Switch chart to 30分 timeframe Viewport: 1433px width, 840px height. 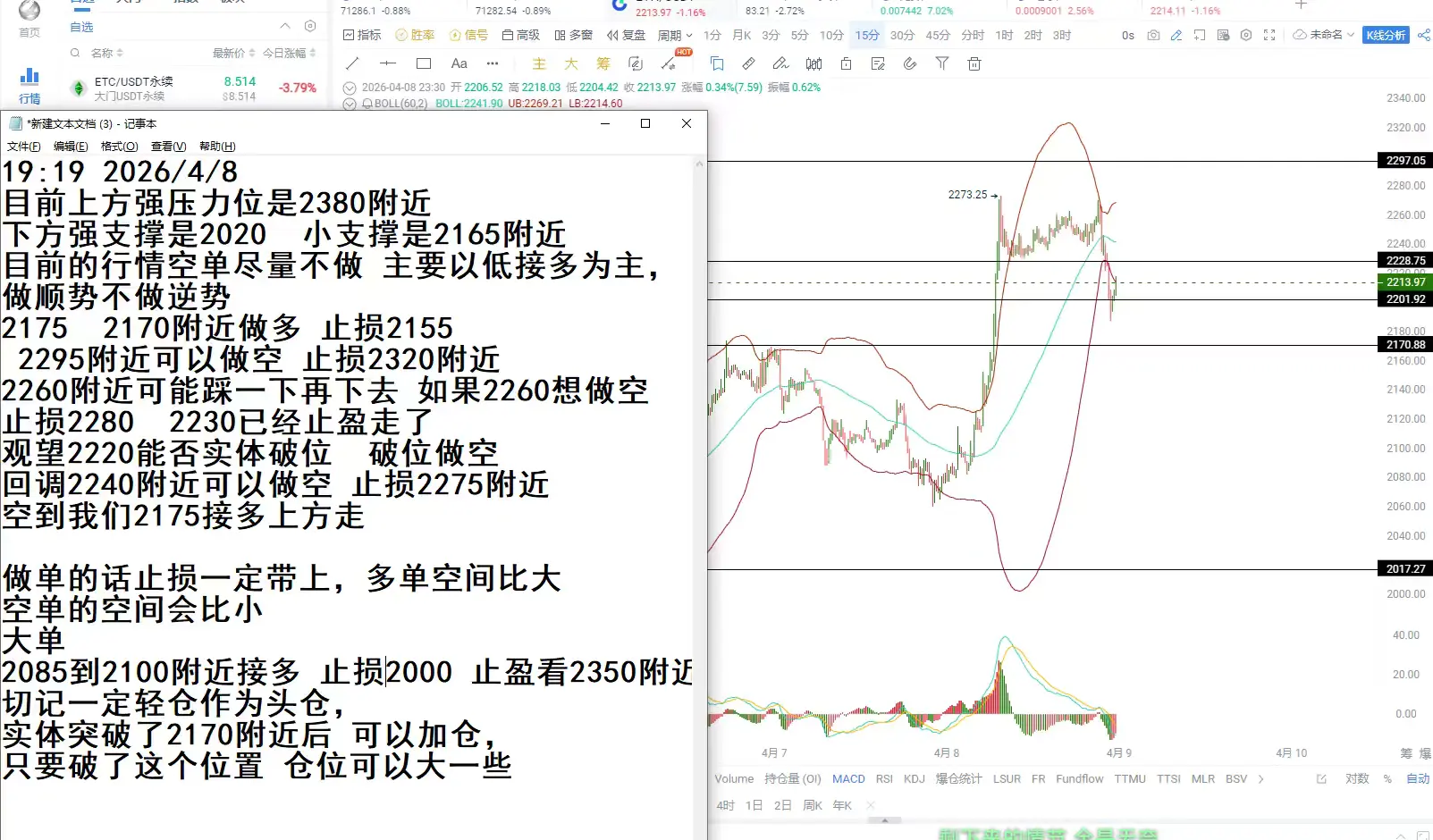point(902,35)
